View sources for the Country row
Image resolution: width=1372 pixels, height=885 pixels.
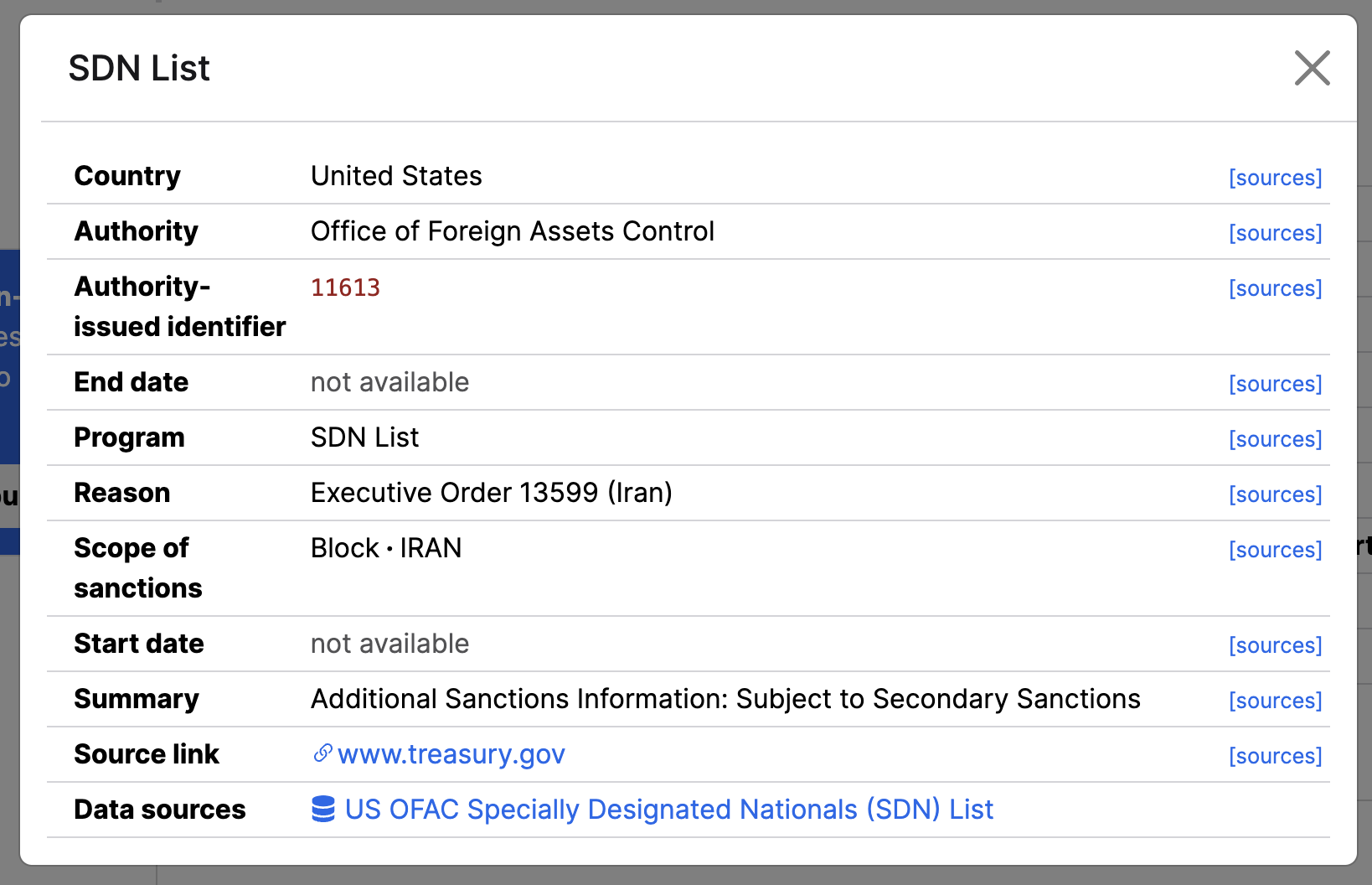[1275, 178]
